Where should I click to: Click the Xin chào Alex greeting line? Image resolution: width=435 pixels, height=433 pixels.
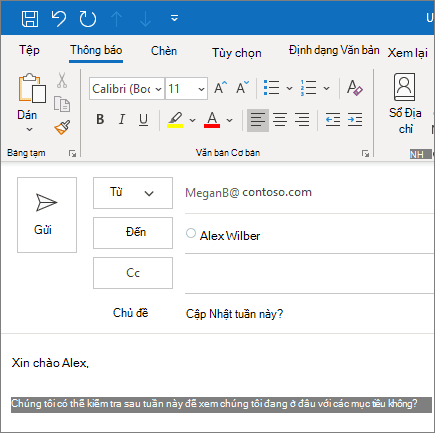point(50,363)
